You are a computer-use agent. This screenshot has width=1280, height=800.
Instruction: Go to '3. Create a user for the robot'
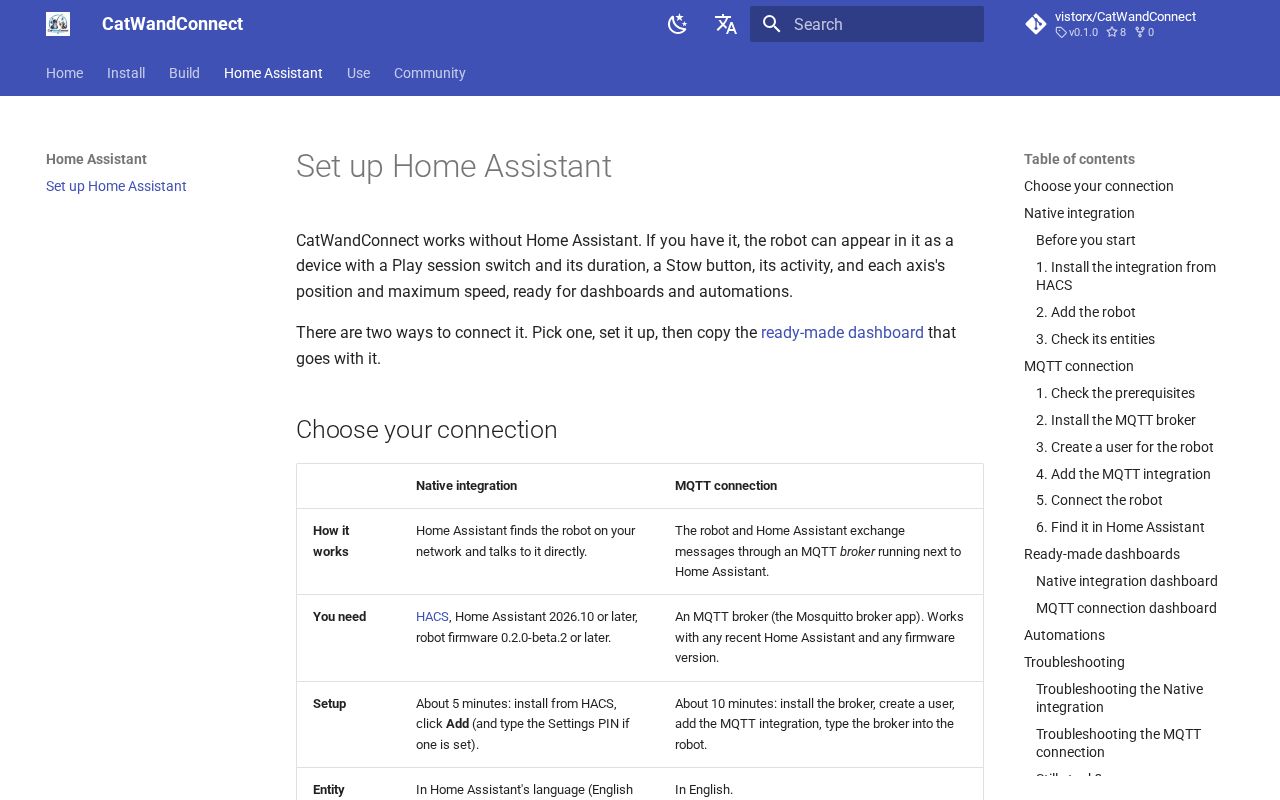[x=1125, y=447]
